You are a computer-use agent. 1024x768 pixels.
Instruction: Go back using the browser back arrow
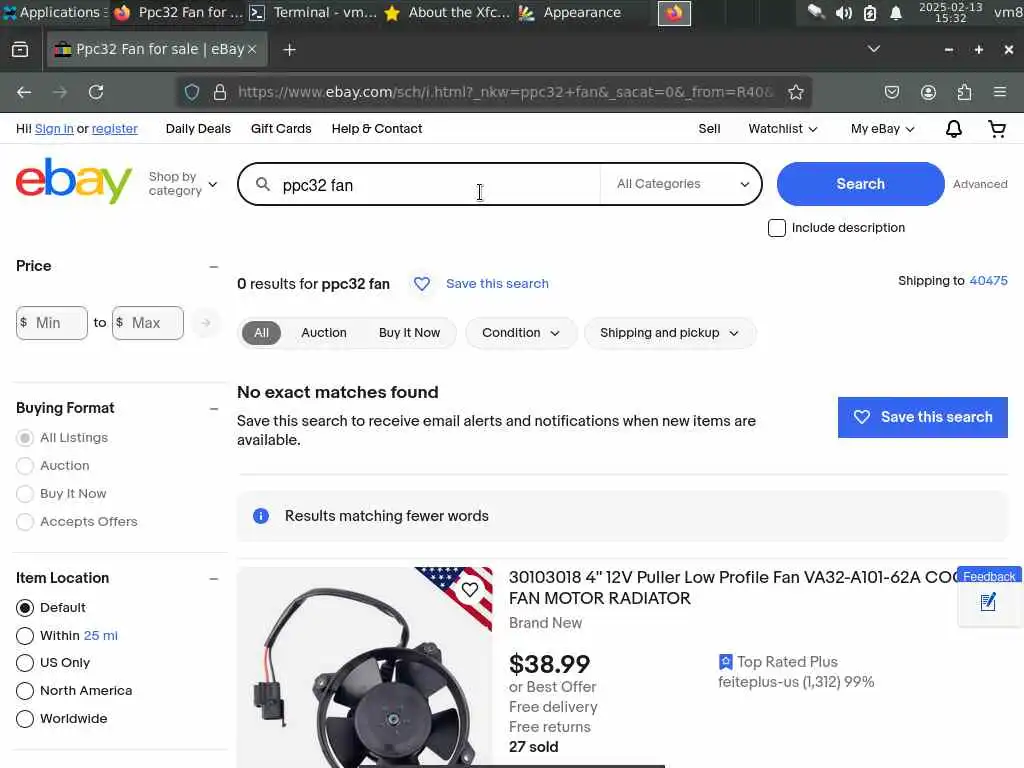tap(24, 92)
